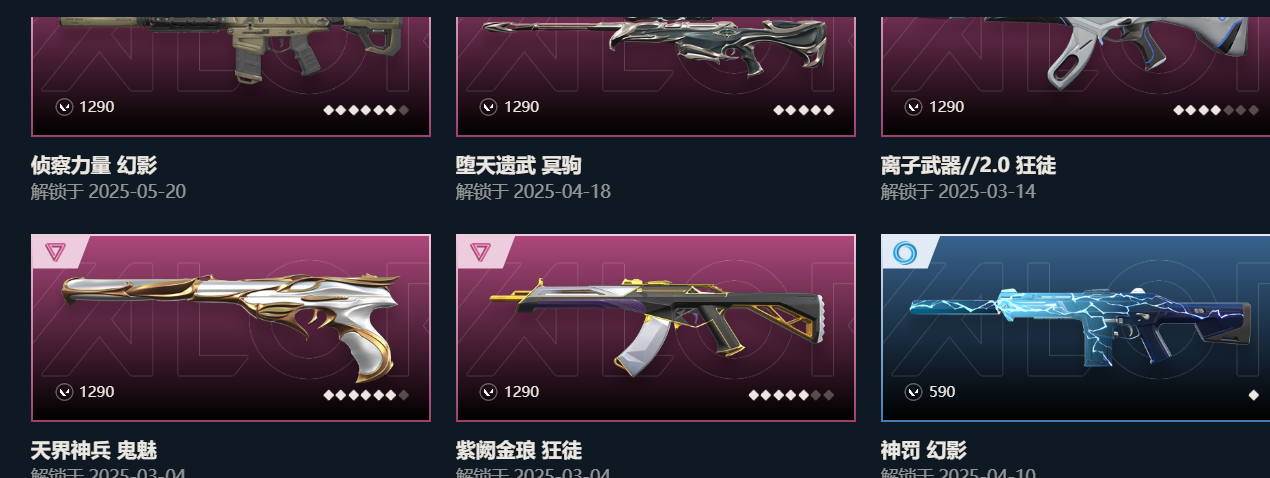This screenshot has width=1270, height=478.
Task: Click the VP currency icon on 天界神兵 鬼魅 card
Action: coord(65,392)
